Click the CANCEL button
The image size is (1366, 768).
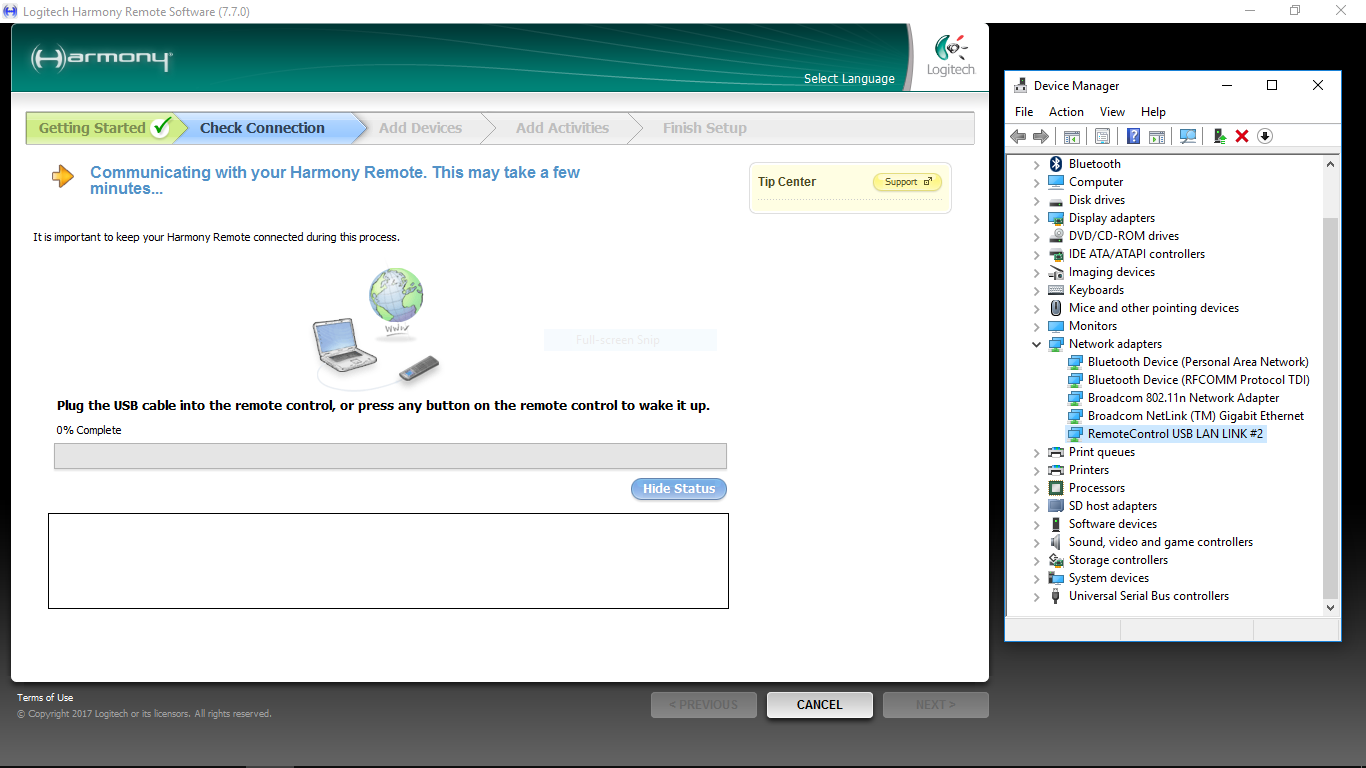820,705
